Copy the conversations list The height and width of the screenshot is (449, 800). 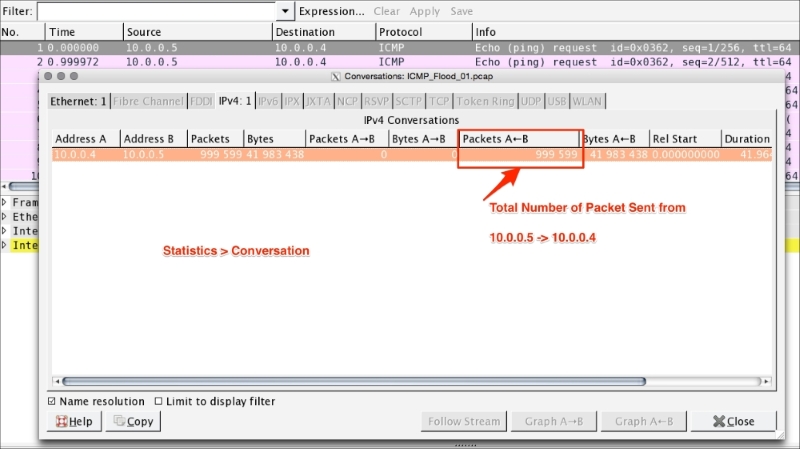pos(133,421)
